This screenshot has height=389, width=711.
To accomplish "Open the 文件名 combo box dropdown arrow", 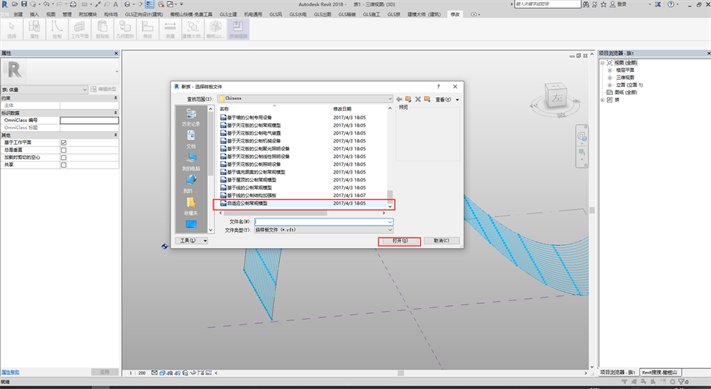I will click(x=390, y=222).
